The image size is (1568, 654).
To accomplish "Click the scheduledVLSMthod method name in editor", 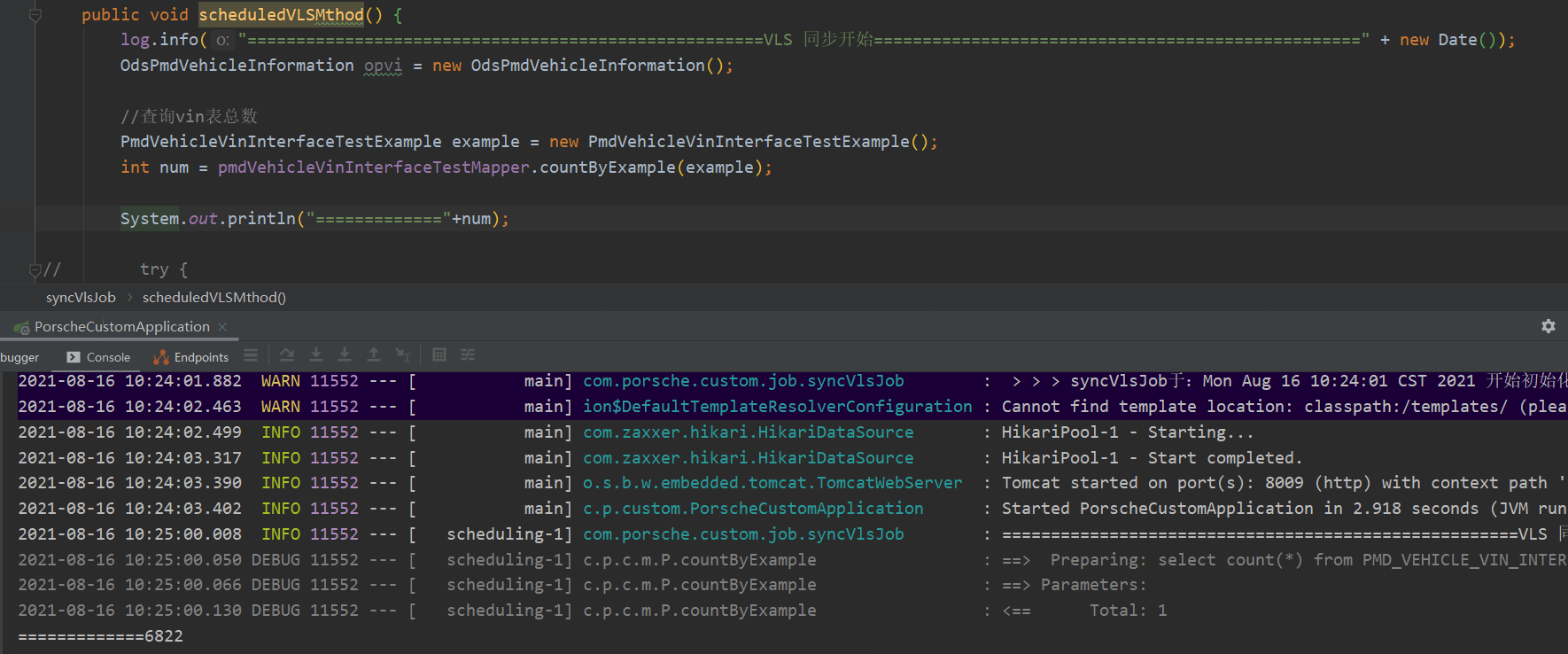I will pyautogui.click(x=281, y=15).
